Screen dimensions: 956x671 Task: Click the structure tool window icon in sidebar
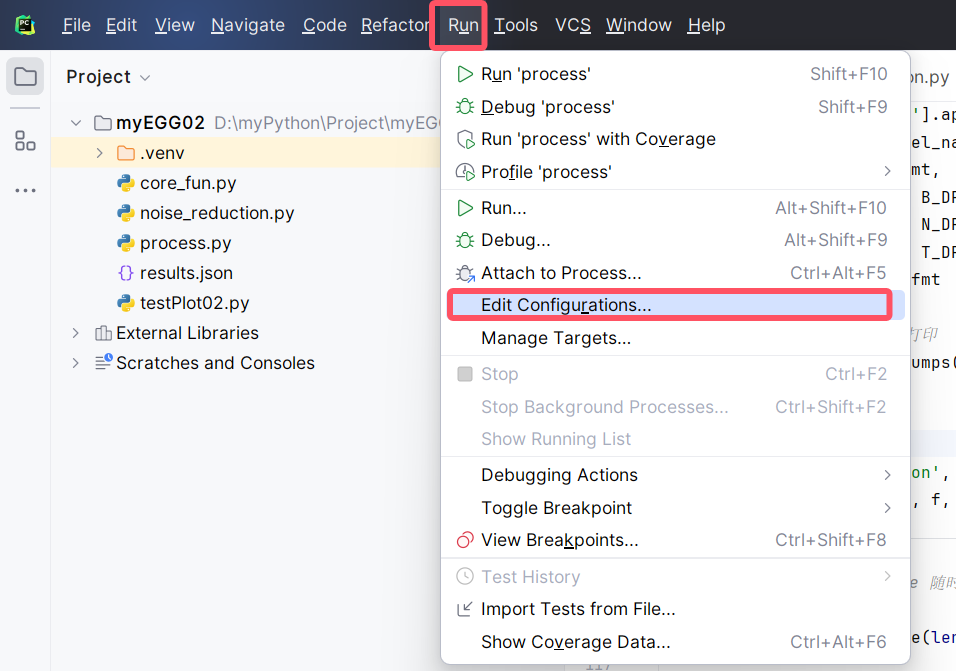click(24, 140)
